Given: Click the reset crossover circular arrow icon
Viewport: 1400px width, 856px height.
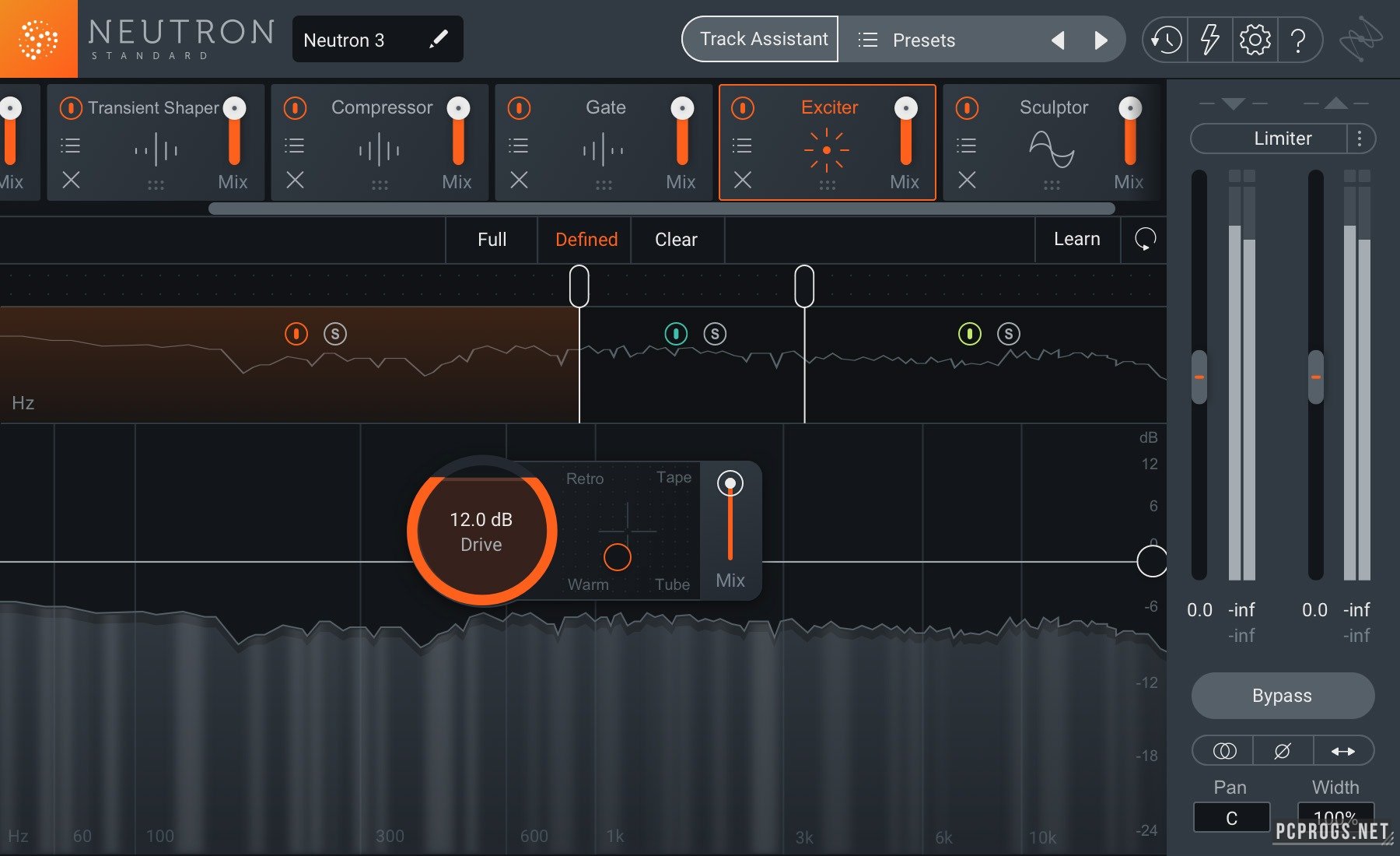Looking at the screenshot, I should (x=1145, y=239).
